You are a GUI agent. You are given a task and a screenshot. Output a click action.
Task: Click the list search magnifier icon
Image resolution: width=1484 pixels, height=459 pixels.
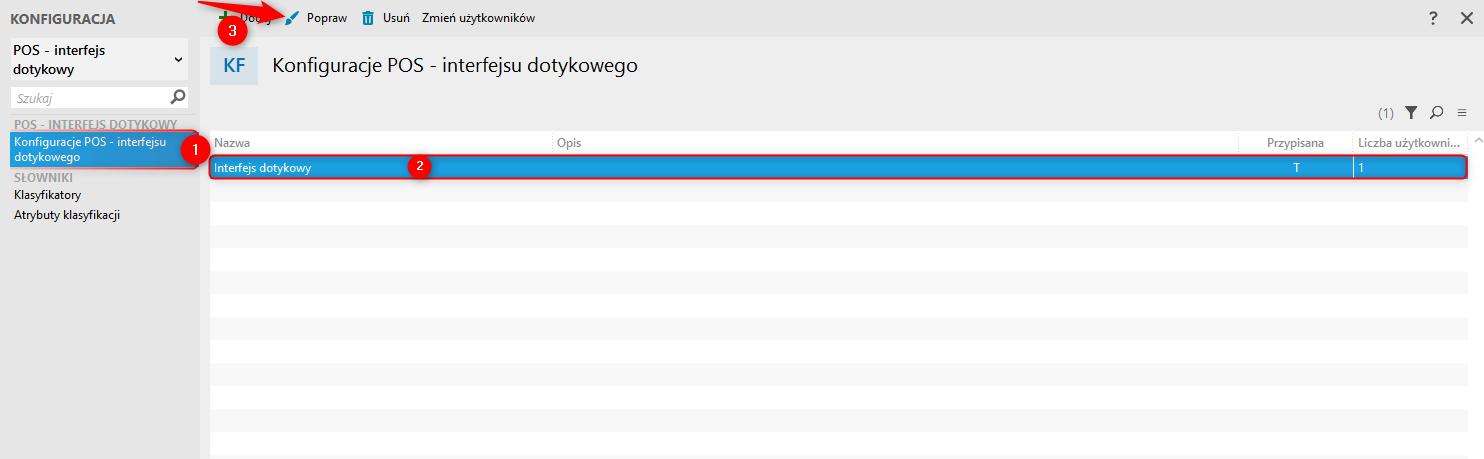(x=1437, y=113)
